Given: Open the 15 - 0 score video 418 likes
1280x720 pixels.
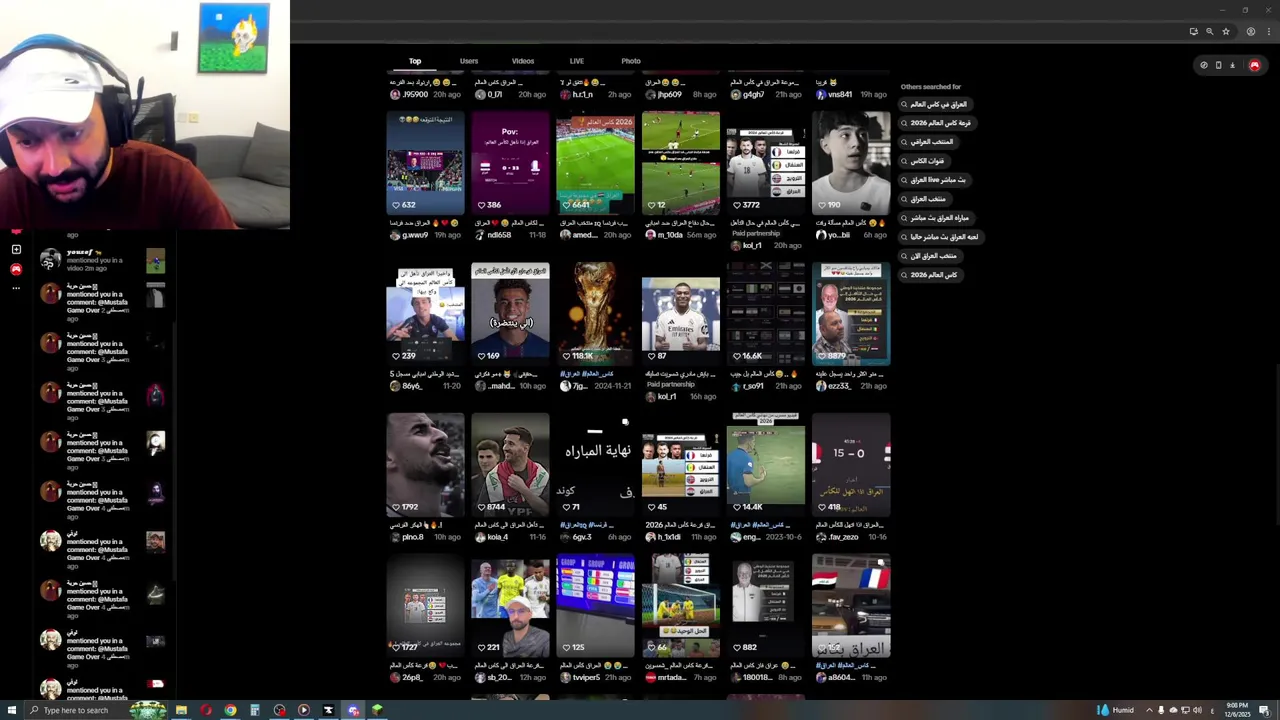Looking at the screenshot, I should 851,464.
